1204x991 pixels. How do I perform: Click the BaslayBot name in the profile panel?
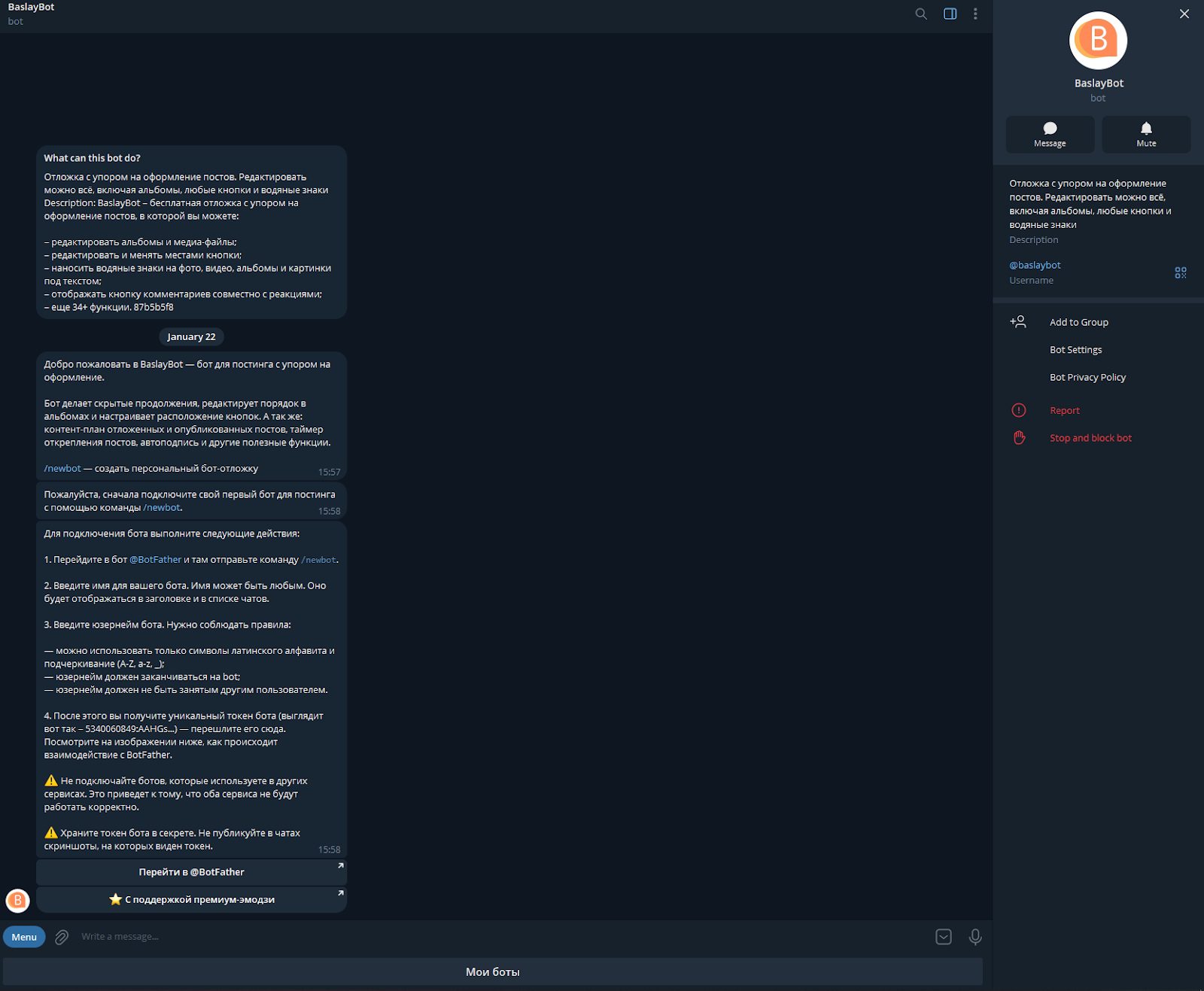click(x=1099, y=84)
